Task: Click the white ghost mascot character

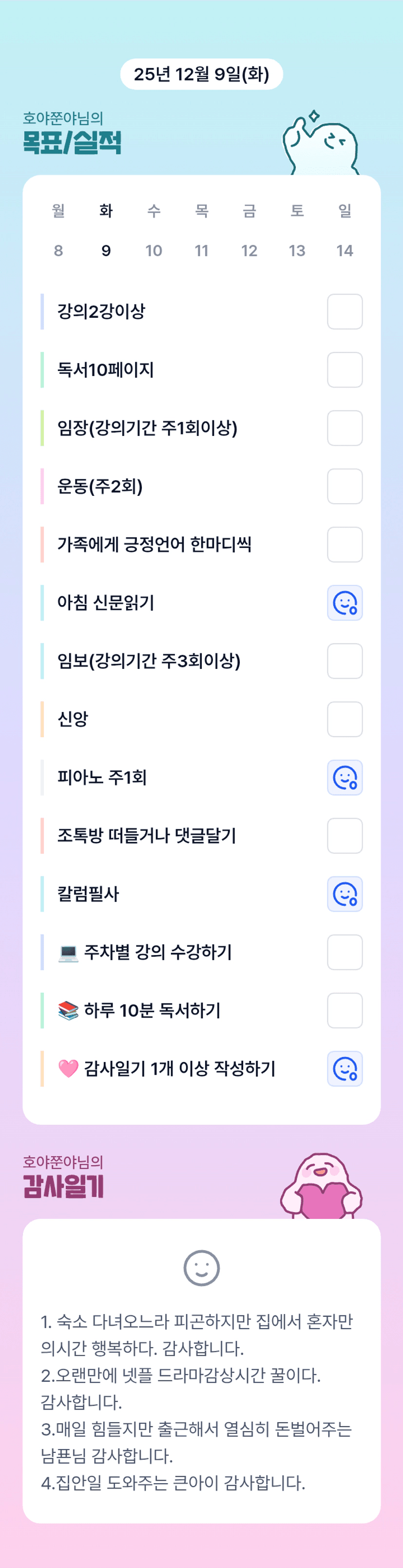Action: coord(321,144)
